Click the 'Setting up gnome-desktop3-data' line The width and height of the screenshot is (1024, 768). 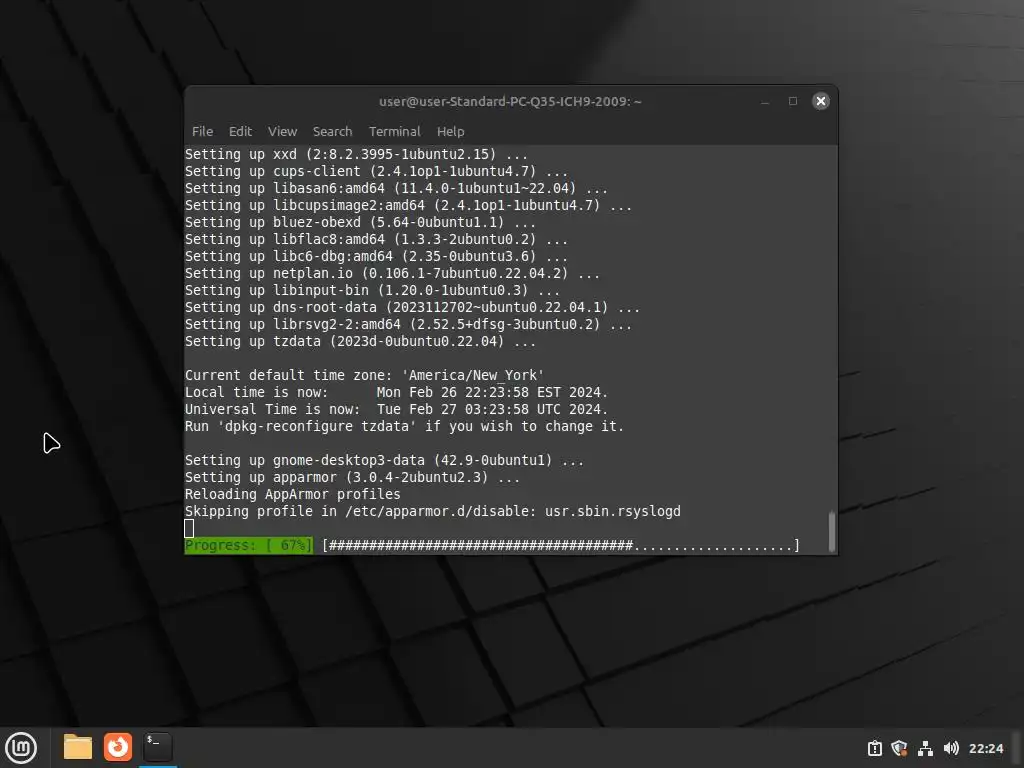384,460
